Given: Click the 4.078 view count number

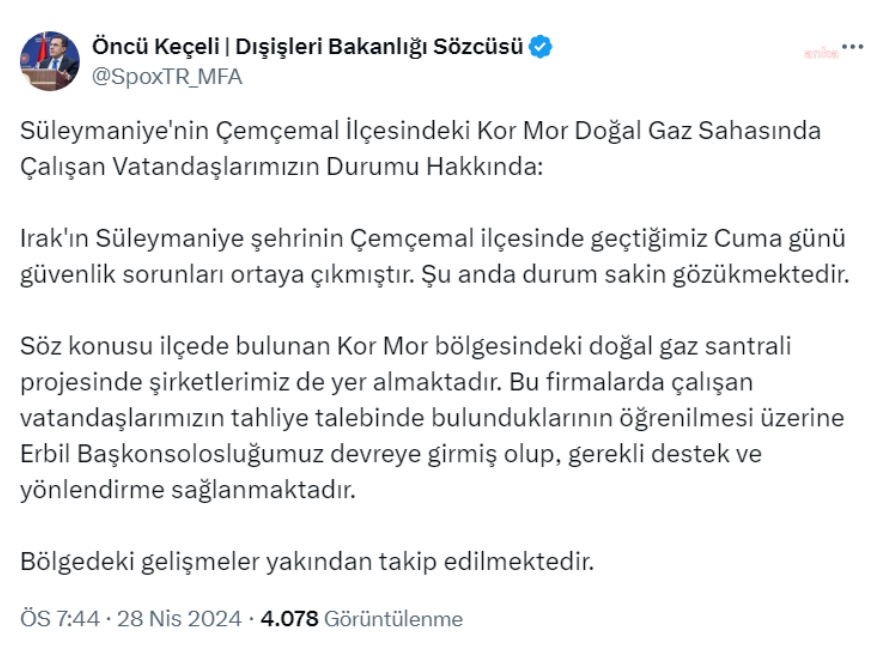Looking at the screenshot, I should pyautogui.click(x=289, y=619).
